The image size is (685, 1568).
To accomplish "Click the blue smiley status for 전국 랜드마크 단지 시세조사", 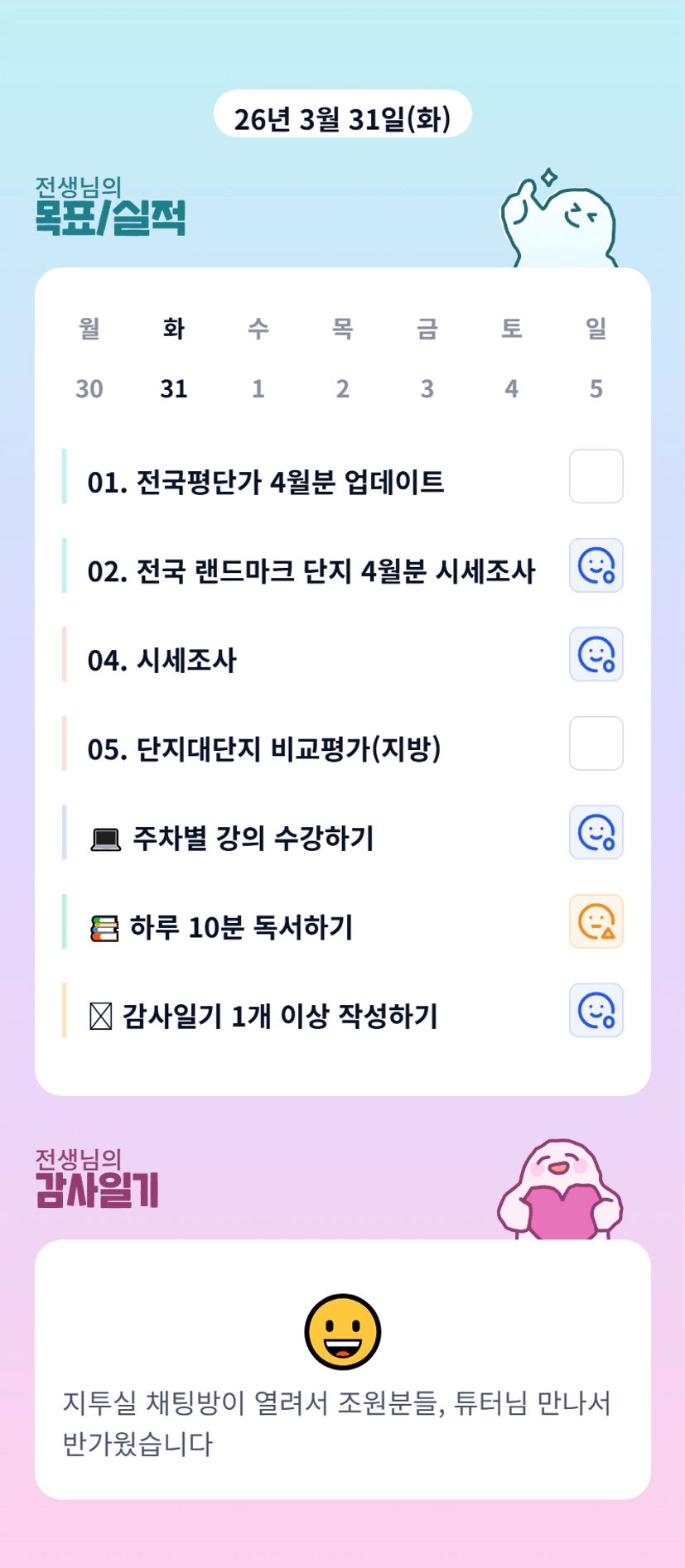I will click(596, 565).
